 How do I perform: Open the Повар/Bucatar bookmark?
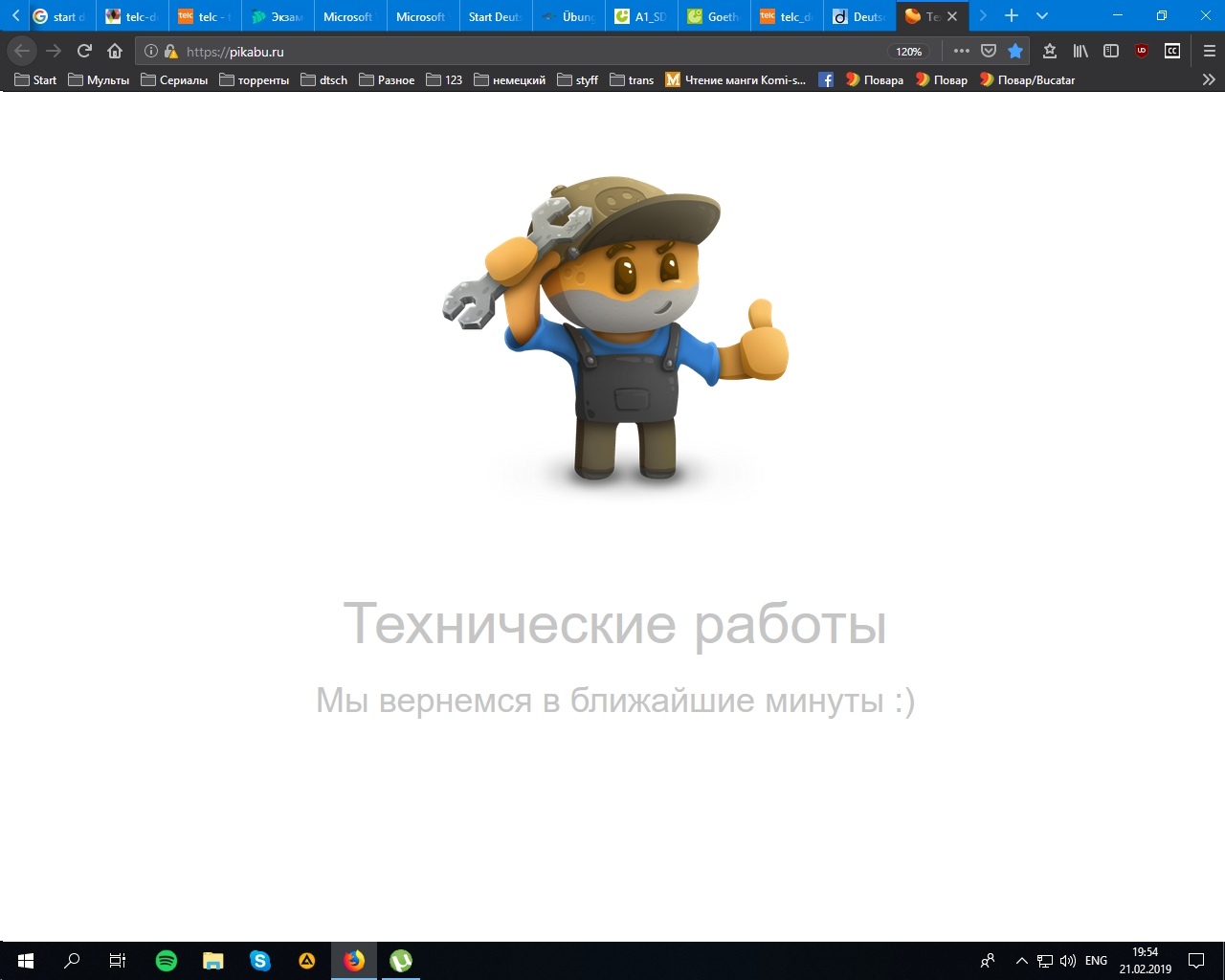tap(1027, 79)
